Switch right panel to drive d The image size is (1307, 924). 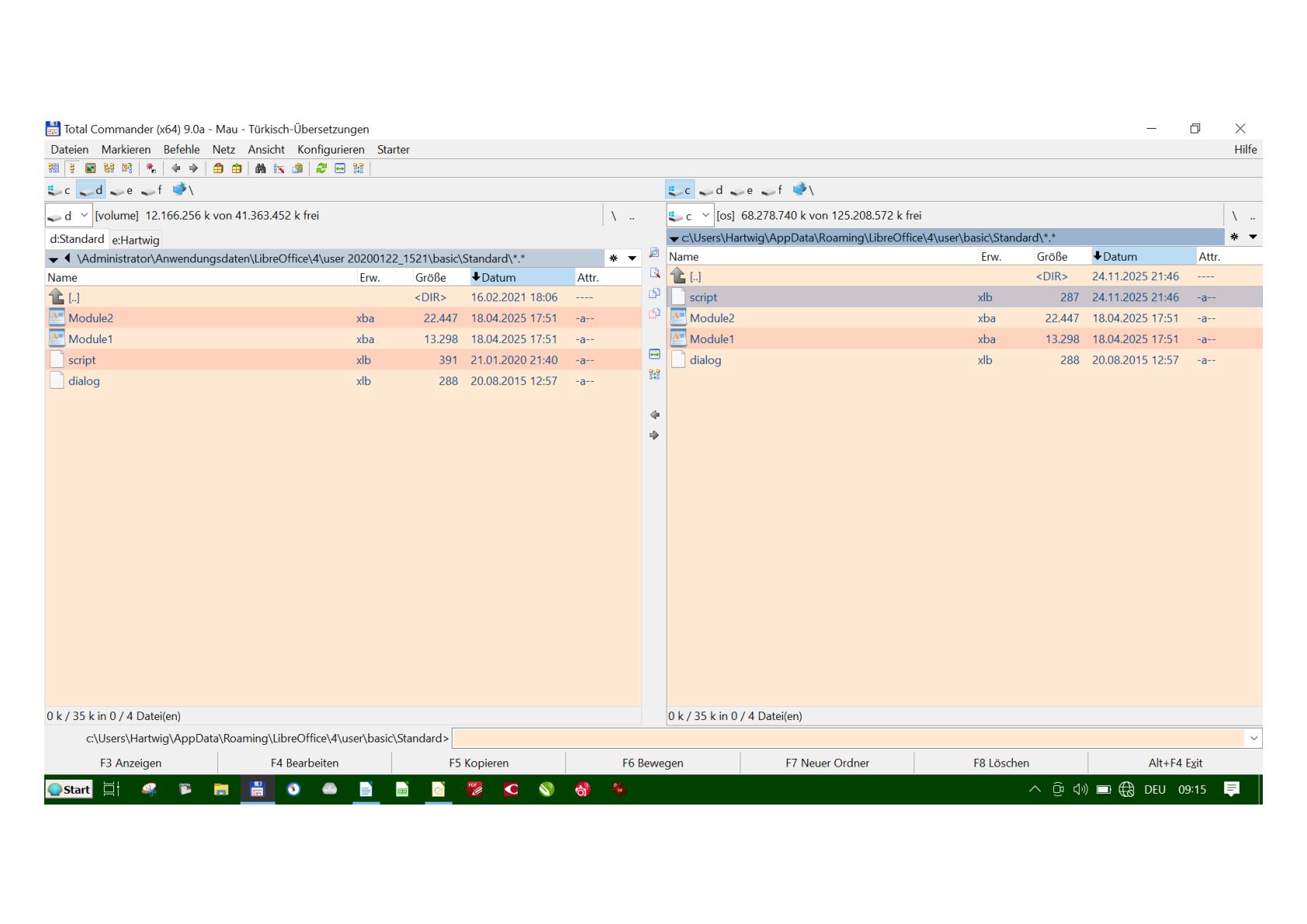point(712,190)
